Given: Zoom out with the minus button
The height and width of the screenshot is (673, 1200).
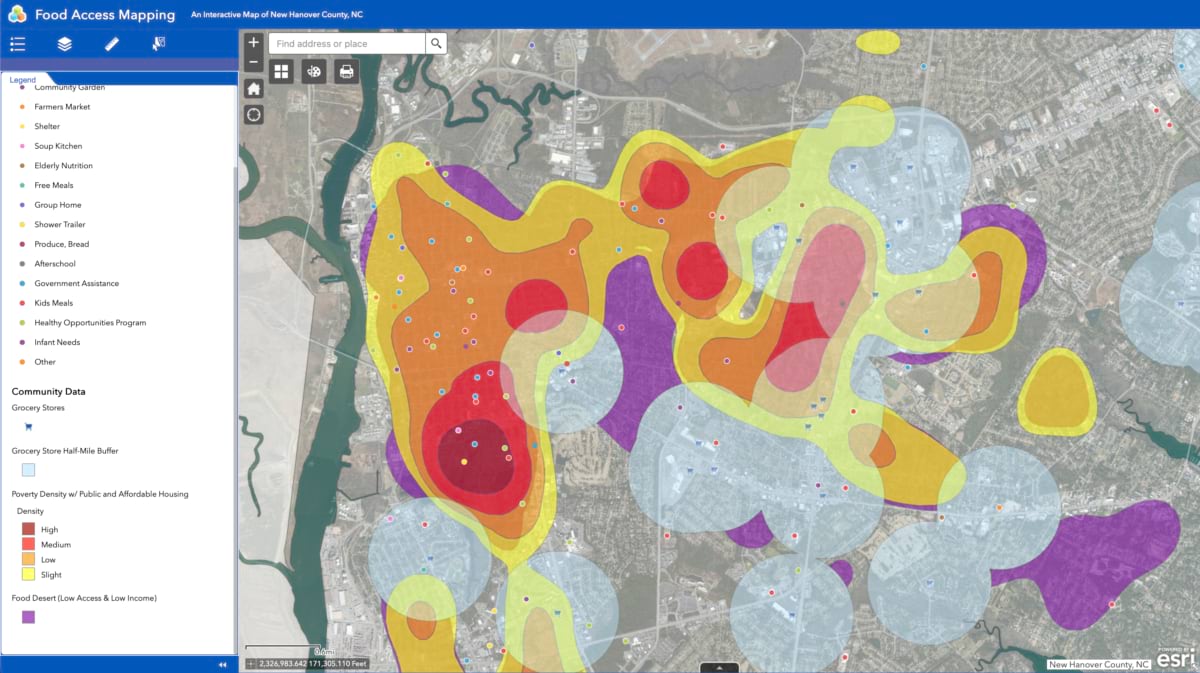Looking at the screenshot, I should (253, 63).
